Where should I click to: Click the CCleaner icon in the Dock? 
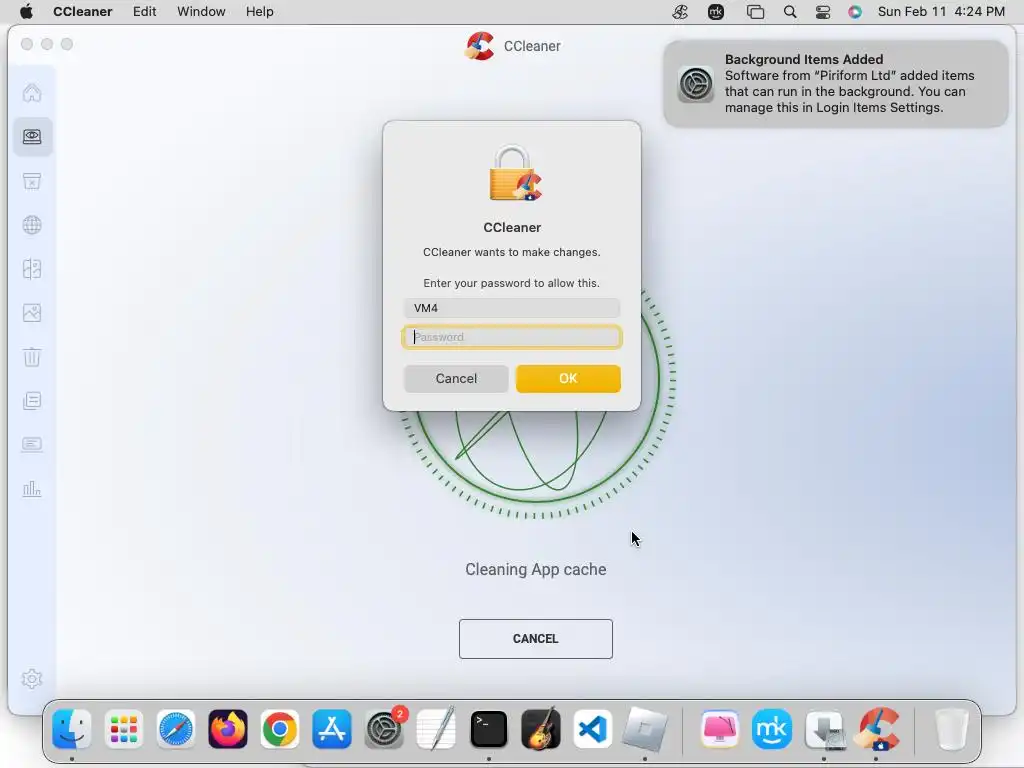[877, 729]
